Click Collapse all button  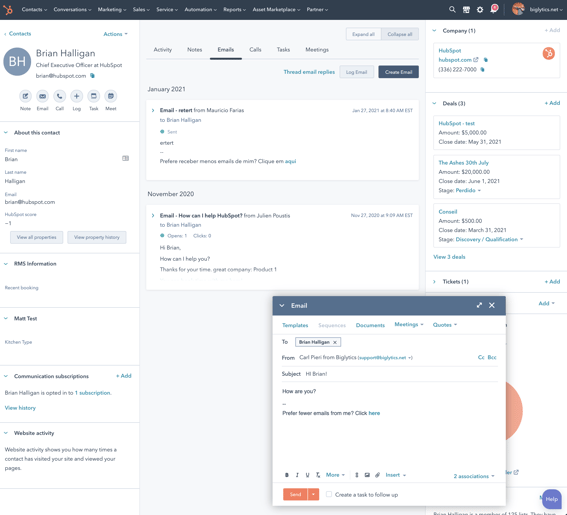click(400, 34)
